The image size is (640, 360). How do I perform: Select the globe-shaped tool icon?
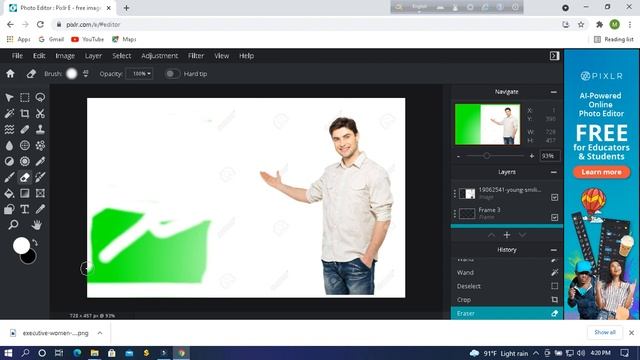pyautogui.click(x=25, y=145)
